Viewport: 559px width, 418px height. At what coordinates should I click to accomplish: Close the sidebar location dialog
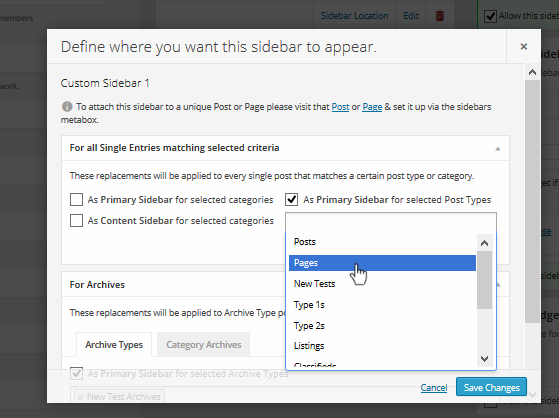tap(523, 46)
